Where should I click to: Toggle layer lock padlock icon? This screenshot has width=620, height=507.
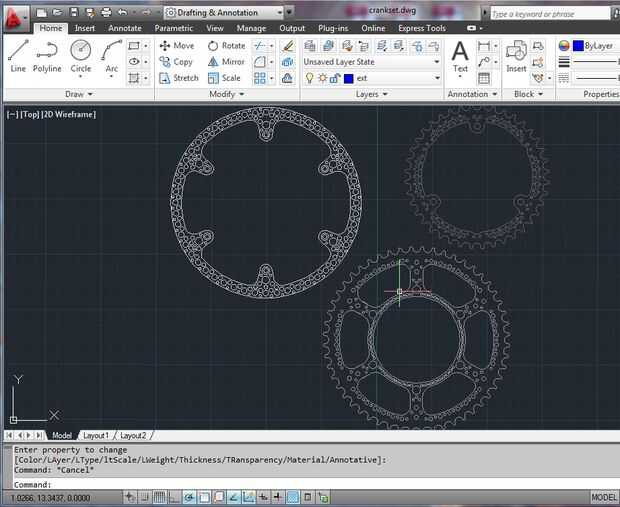tap(335, 78)
